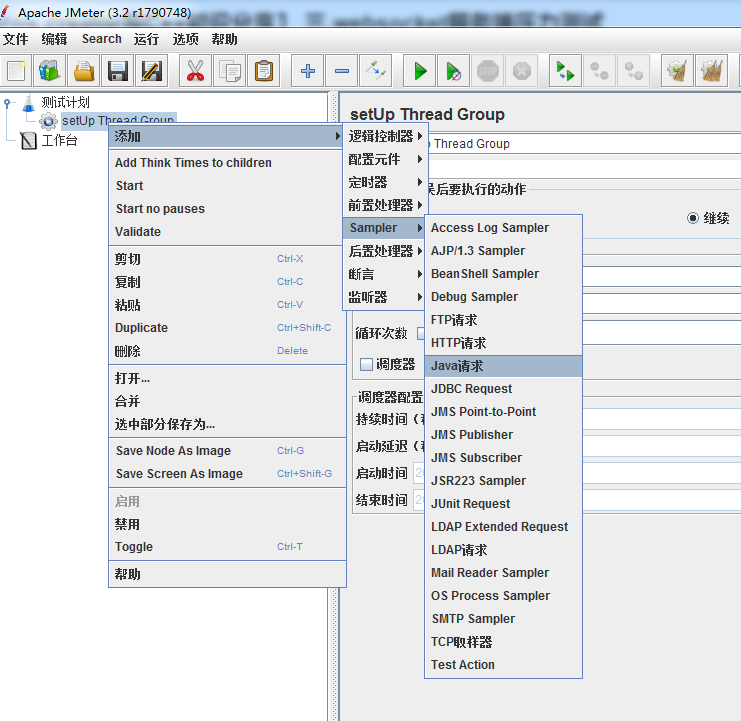Image resolution: width=741 pixels, height=721 pixels.
Task: Choose Debug Sampler entry
Action: [x=503, y=297]
